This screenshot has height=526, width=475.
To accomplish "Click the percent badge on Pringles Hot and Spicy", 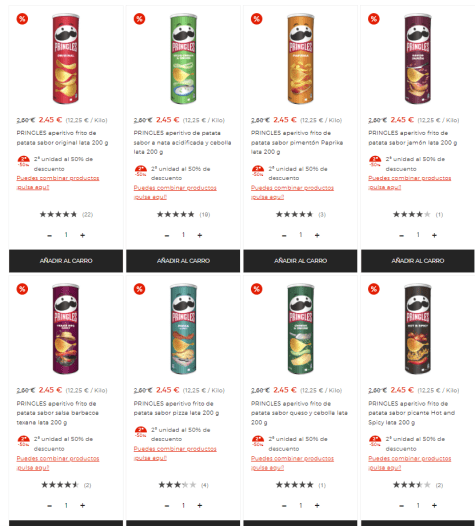I will [x=374, y=289].
